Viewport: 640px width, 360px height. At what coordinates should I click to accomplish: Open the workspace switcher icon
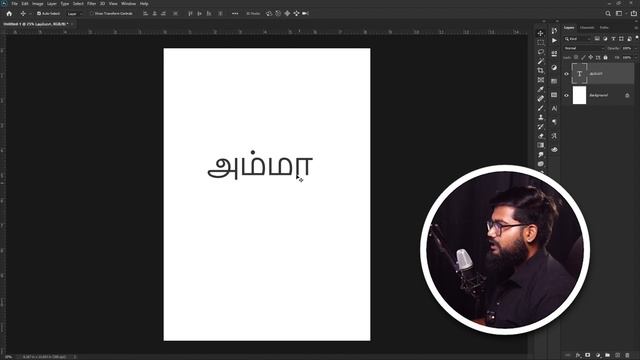(619, 13)
